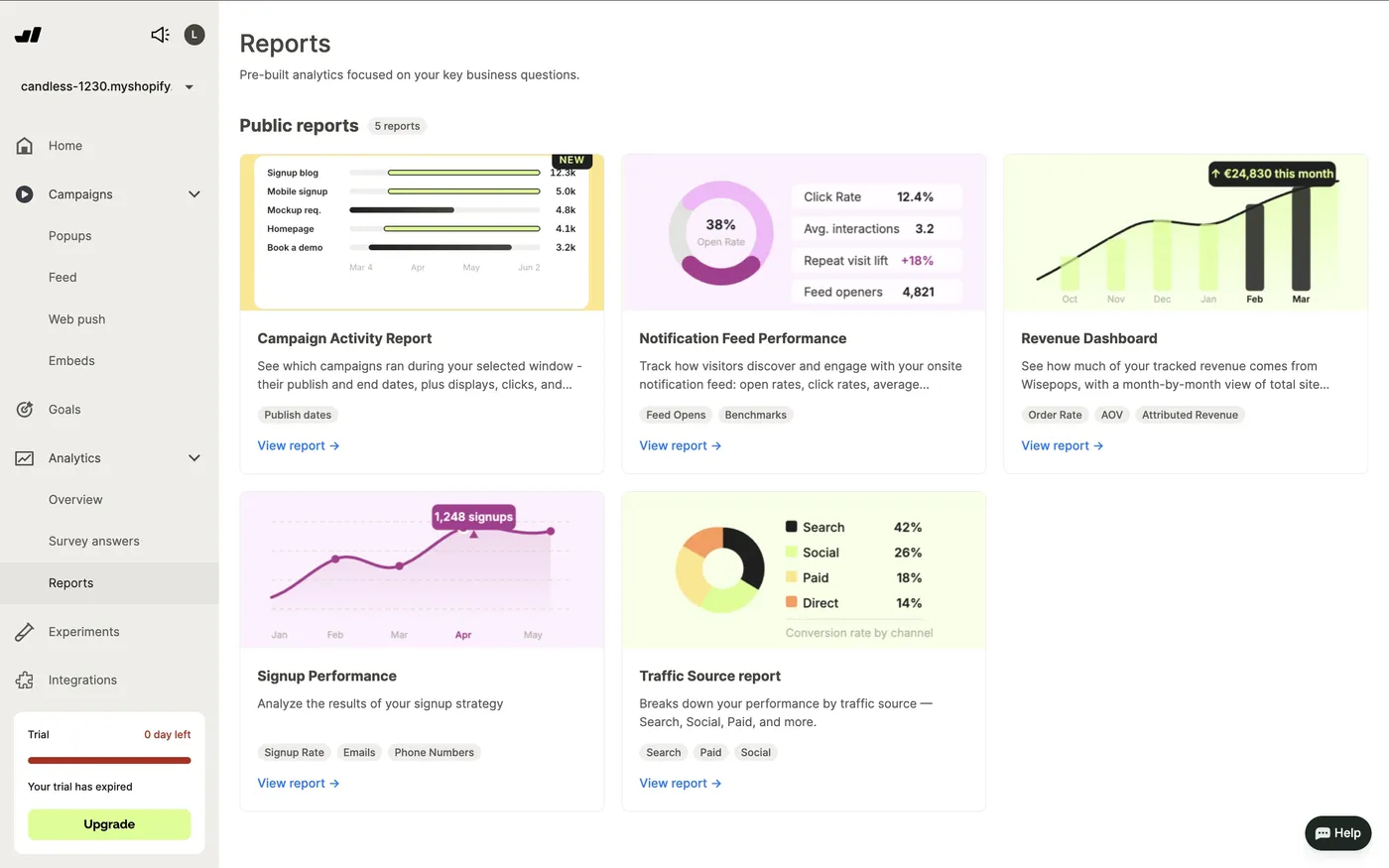Click the NEW badge on Campaign Activity
Image resolution: width=1389 pixels, height=868 pixels.
tap(571, 161)
